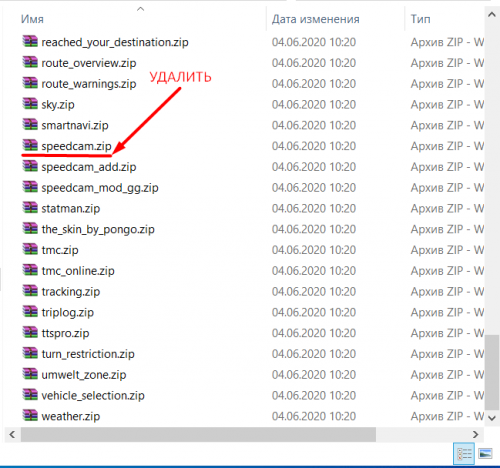Click the sky.zip archive icon

click(30, 104)
